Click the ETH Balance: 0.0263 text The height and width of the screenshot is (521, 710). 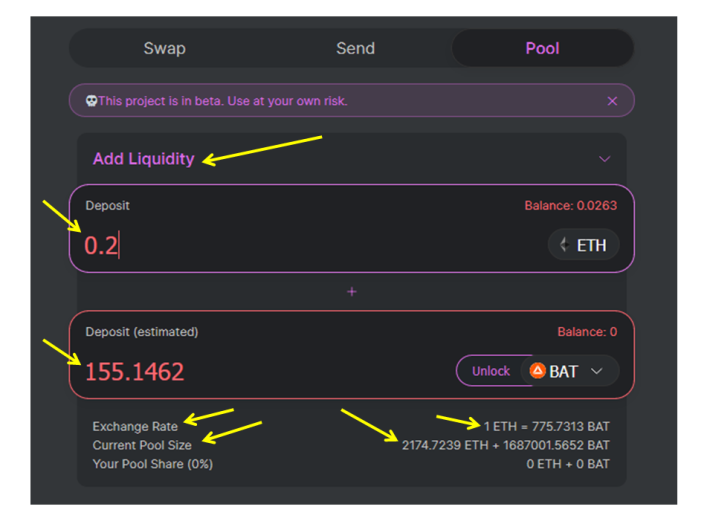(571, 206)
